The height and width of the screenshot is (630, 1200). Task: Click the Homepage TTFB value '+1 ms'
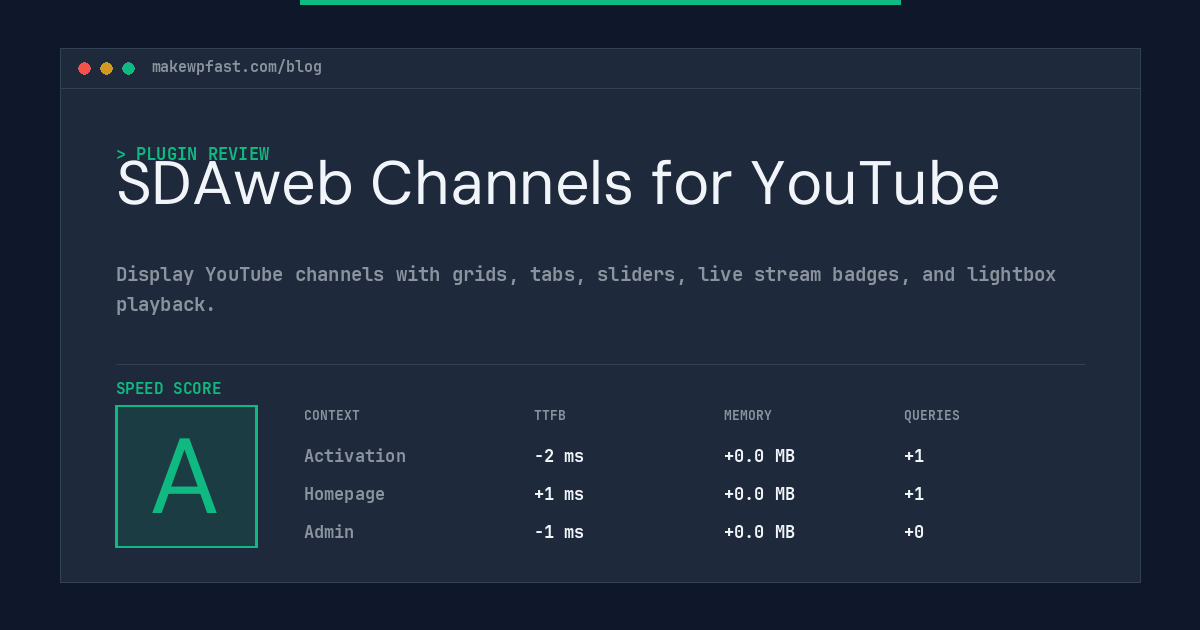pos(559,494)
